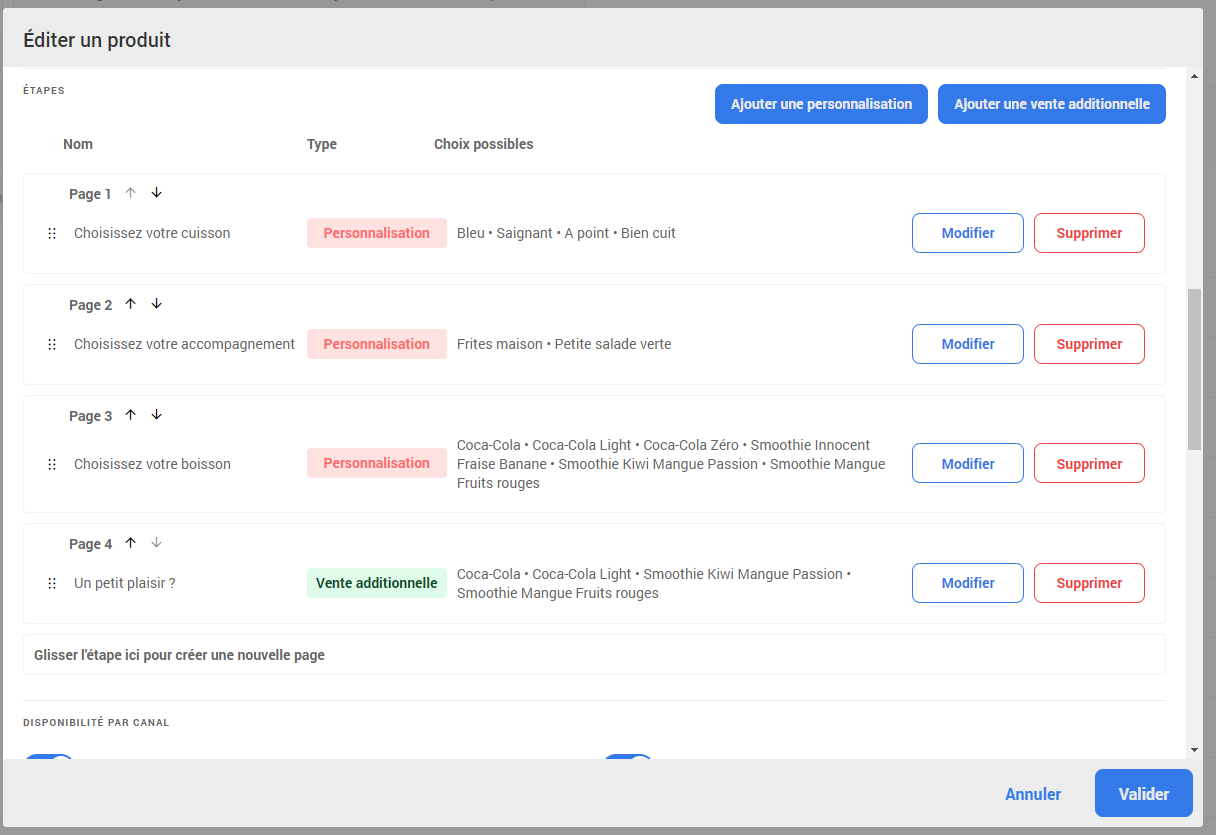Click the Page 1 down arrow

click(x=156, y=193)
